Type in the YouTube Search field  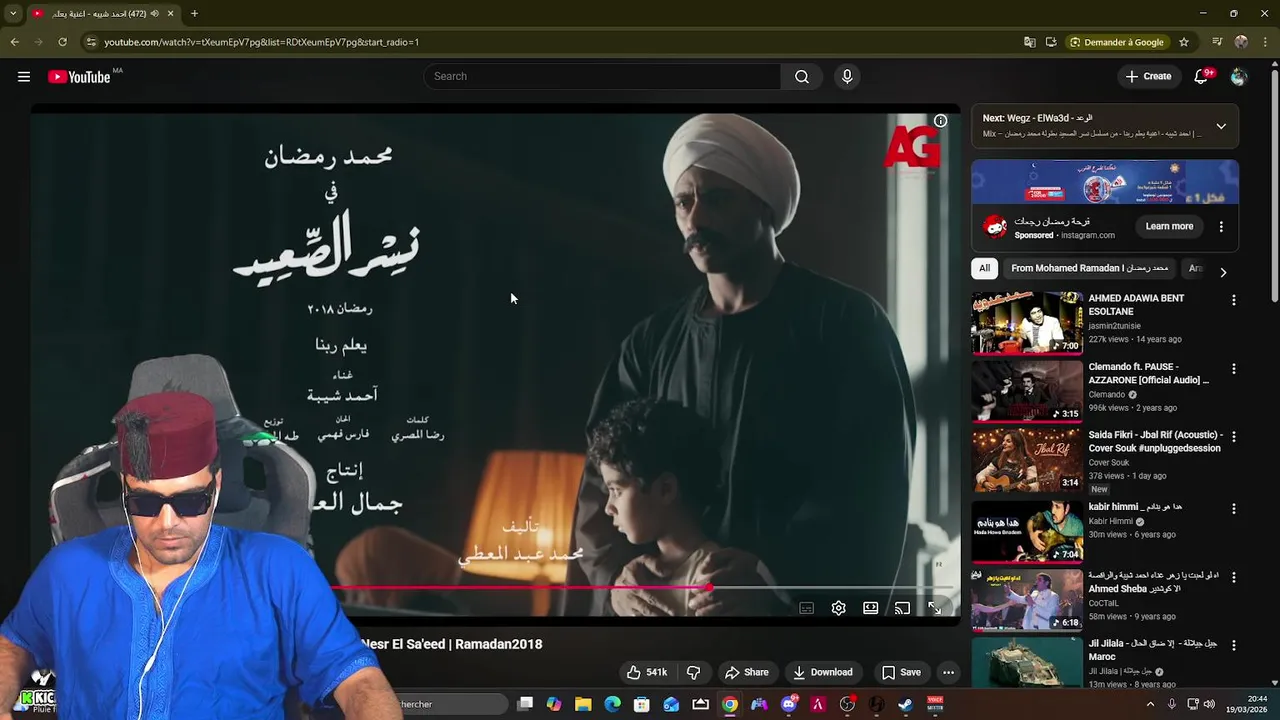pyautogui.click(x=604, y=77)
